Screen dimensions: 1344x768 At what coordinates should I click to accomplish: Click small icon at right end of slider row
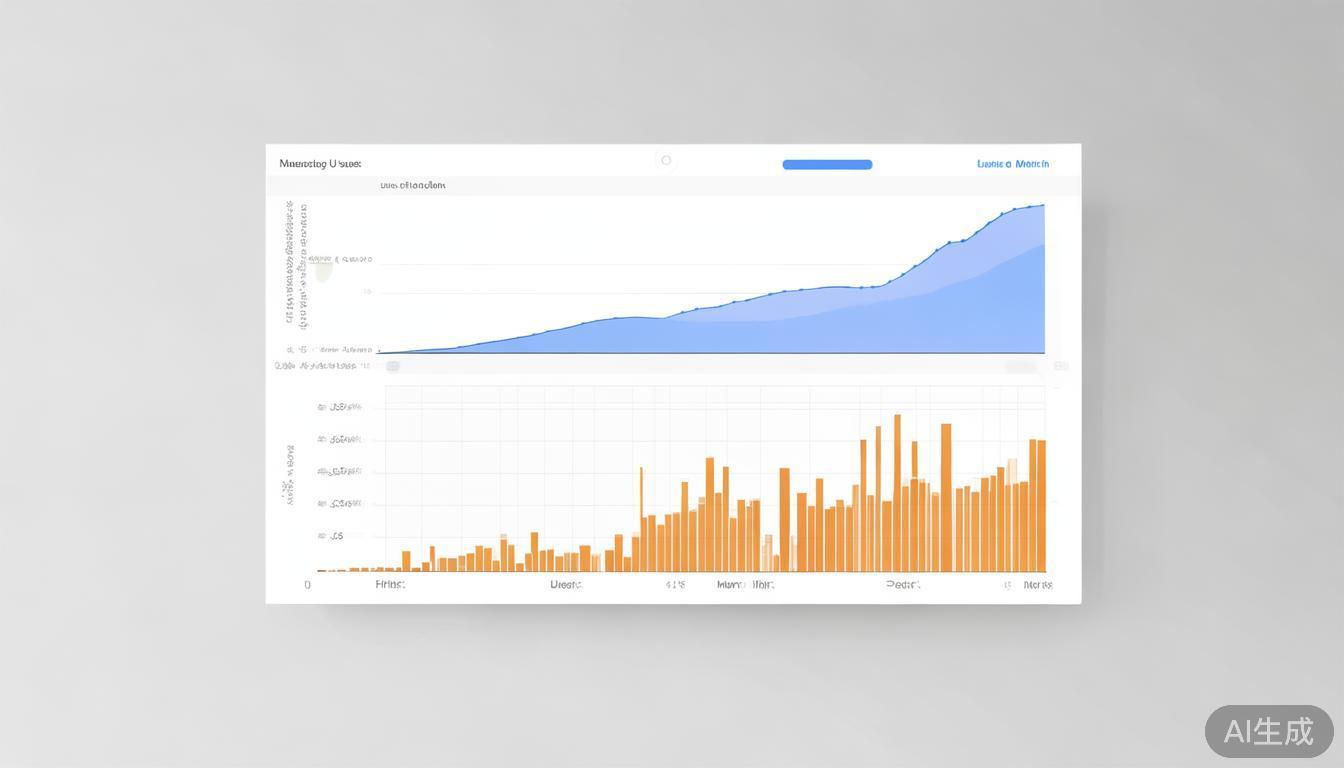pyautogui.click(x=1061, y=366)
